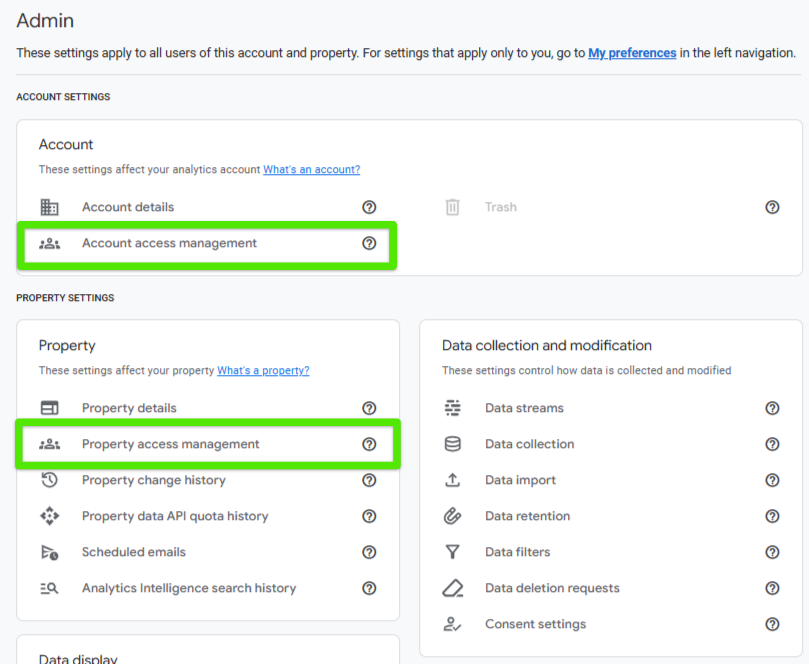Open Analytics Intelligence search history magnifier icon
The width and height of the screenshot is (809, 664).
coord(51,588)
